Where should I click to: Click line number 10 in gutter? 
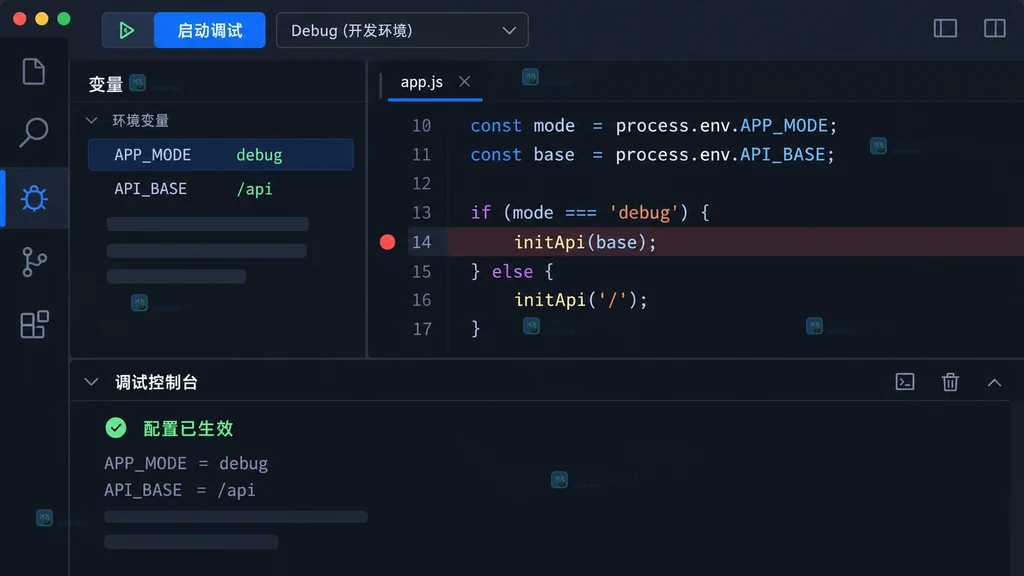tap(421, 125)
